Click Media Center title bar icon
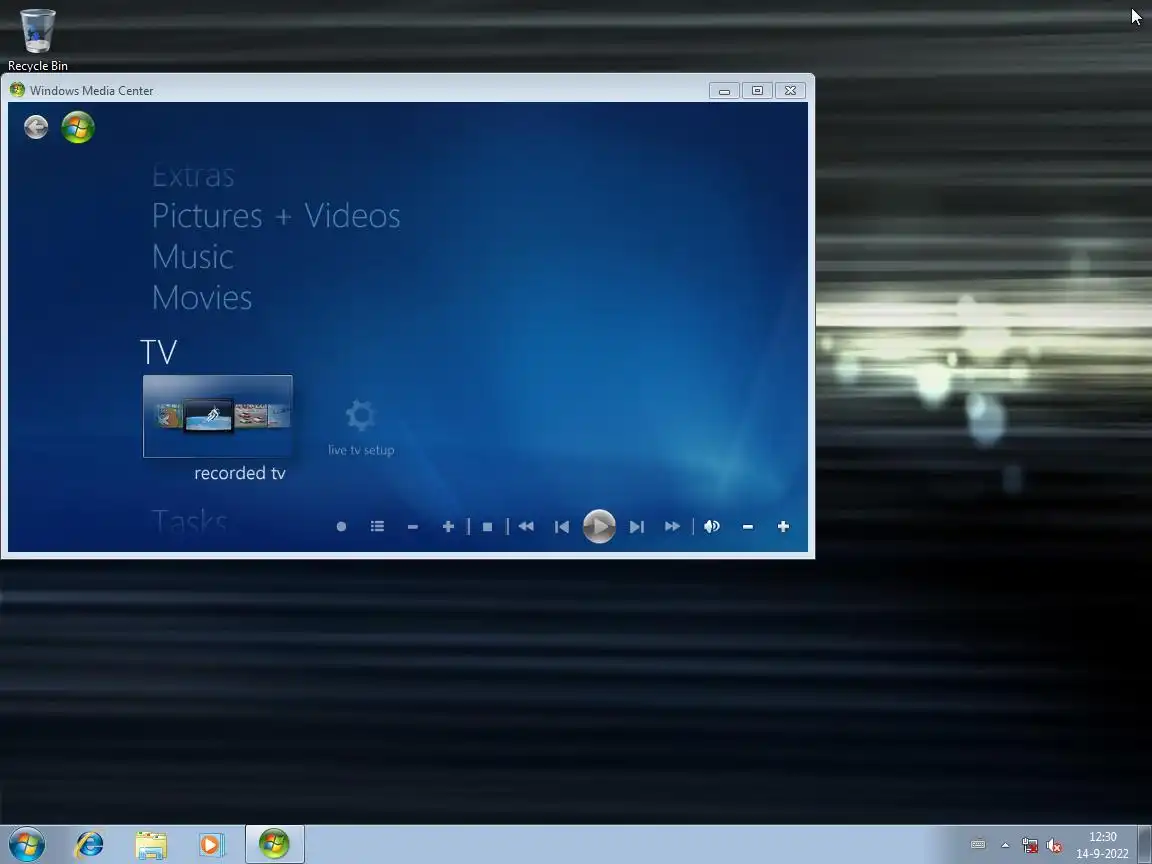This screenshot has width=1152, height=864. click(x=18, y=90)
